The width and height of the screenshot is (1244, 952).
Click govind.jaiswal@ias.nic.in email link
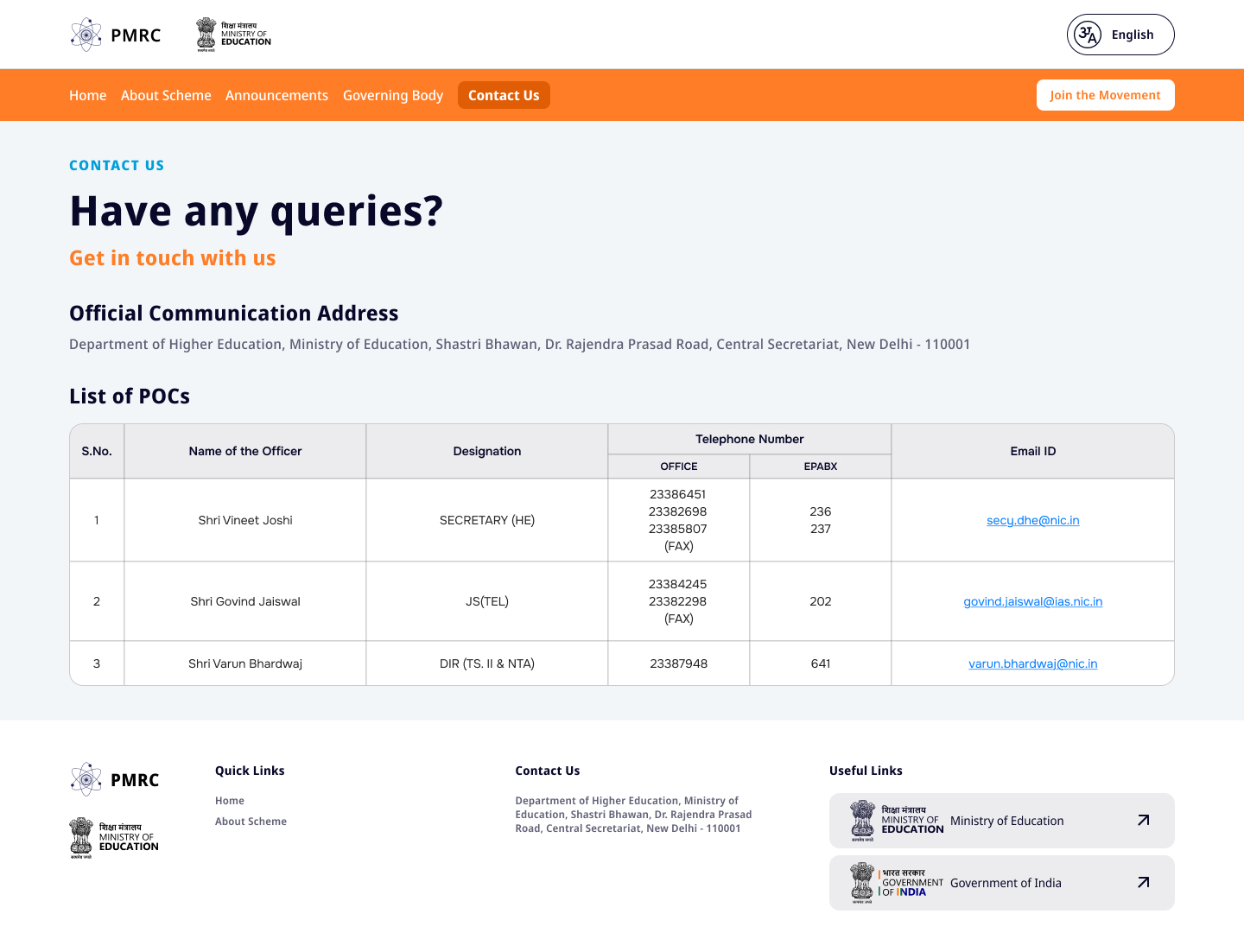click(x=1032, y=601)
